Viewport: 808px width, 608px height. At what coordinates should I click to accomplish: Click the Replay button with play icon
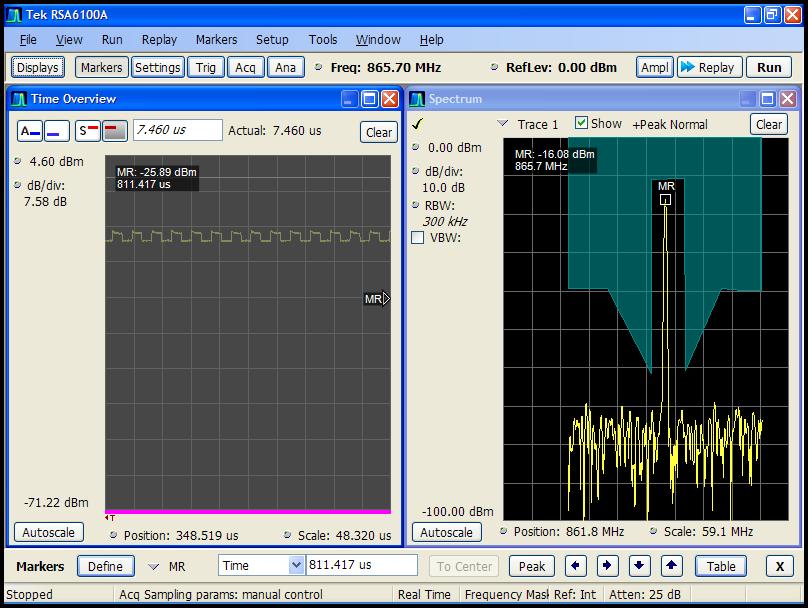click(707, 67)
